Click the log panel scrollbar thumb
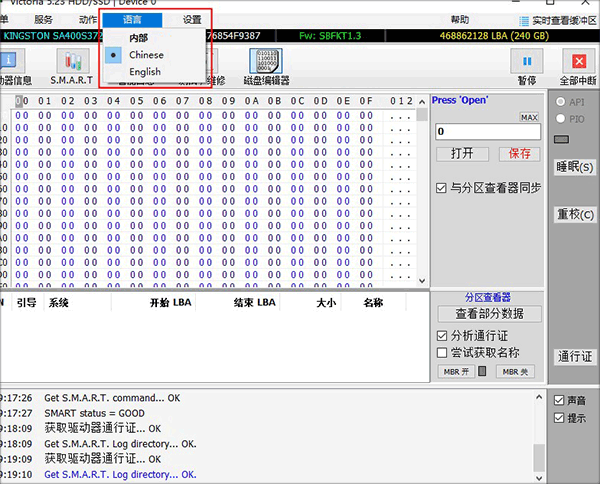This screenshot has height=484, width=600. pos(539,458)
